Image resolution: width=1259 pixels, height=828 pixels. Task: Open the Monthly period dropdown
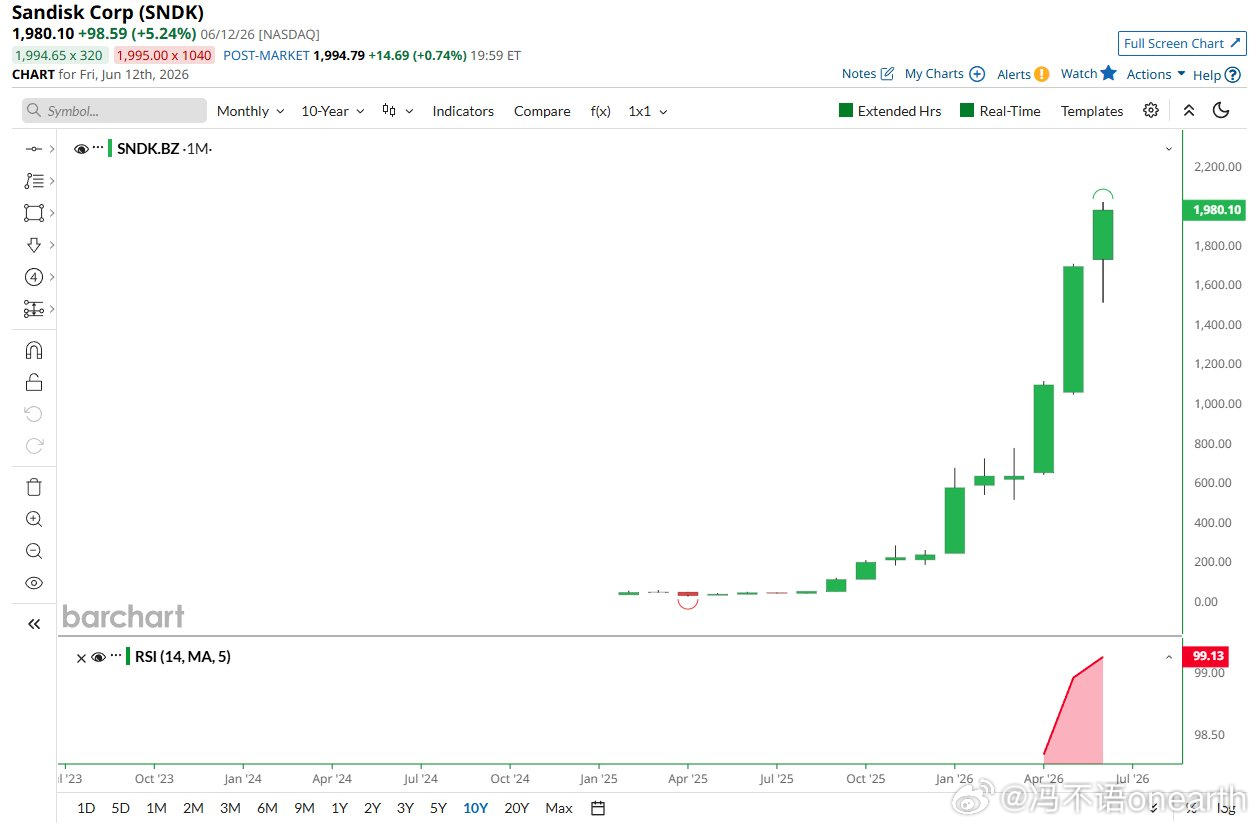tap(250, 111)
